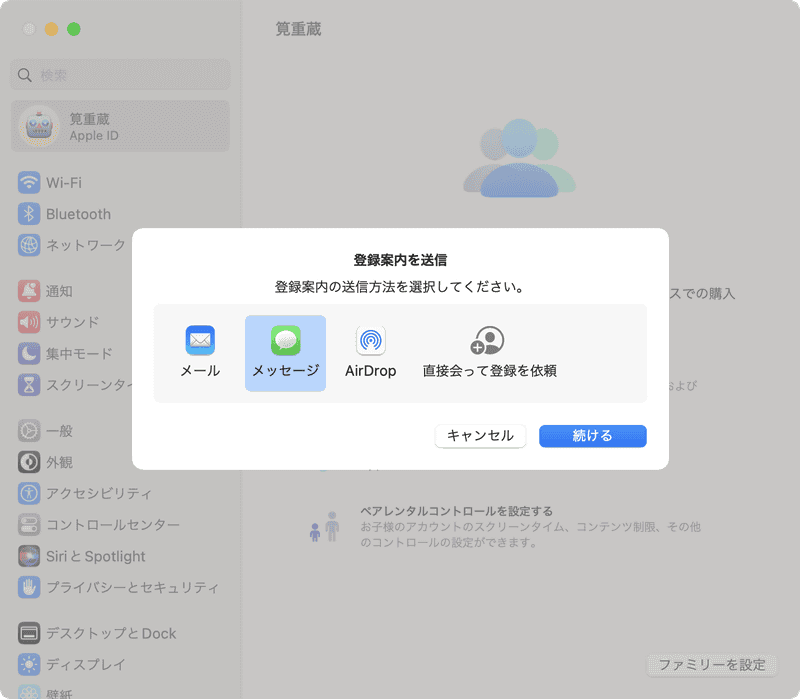The width and height of the screenshot is (800, 699).
Task: Click the 検索 search field
Action: point(120,74)
